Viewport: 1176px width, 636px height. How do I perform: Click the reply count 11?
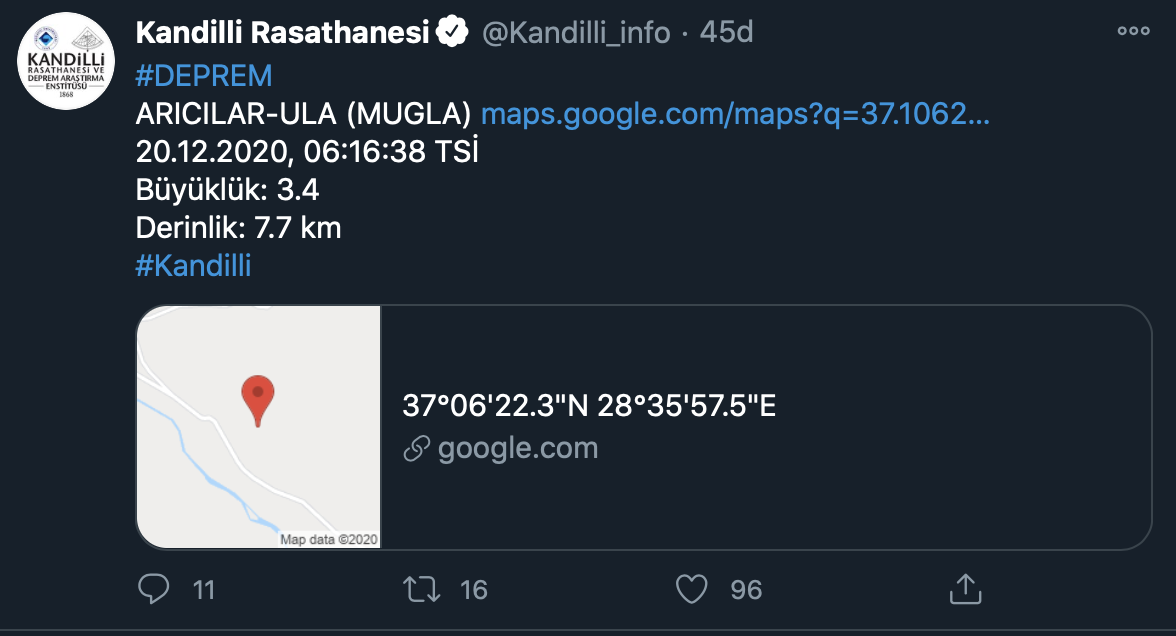click(204, 590)
